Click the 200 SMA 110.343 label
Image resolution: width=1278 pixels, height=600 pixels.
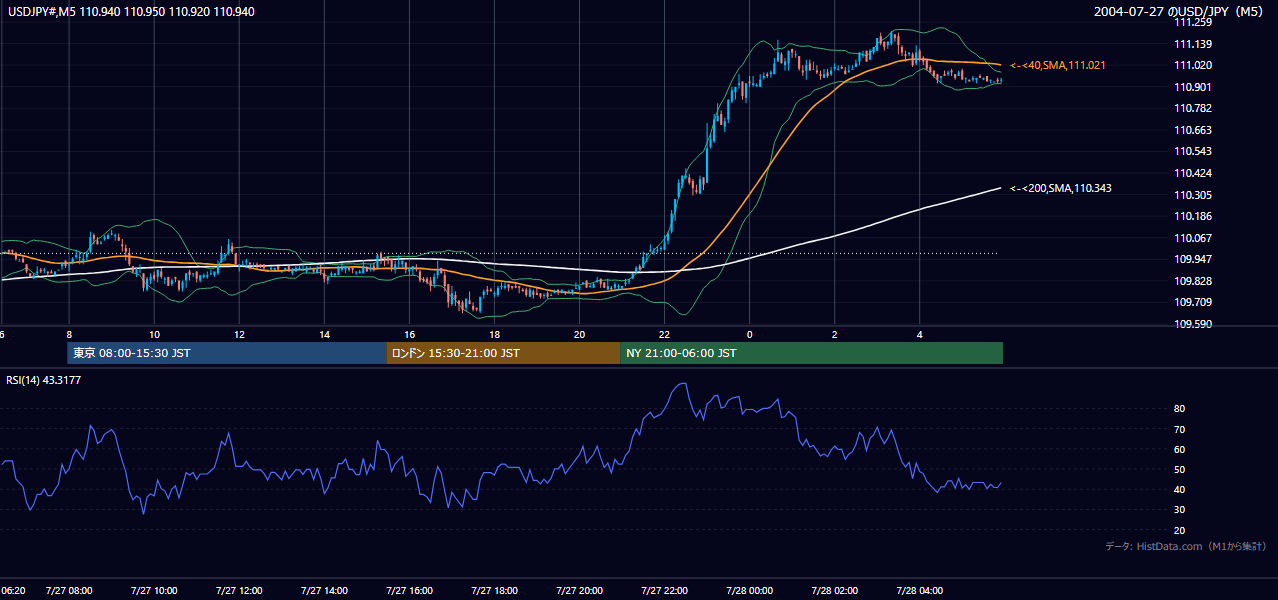tap(1061, 188)
